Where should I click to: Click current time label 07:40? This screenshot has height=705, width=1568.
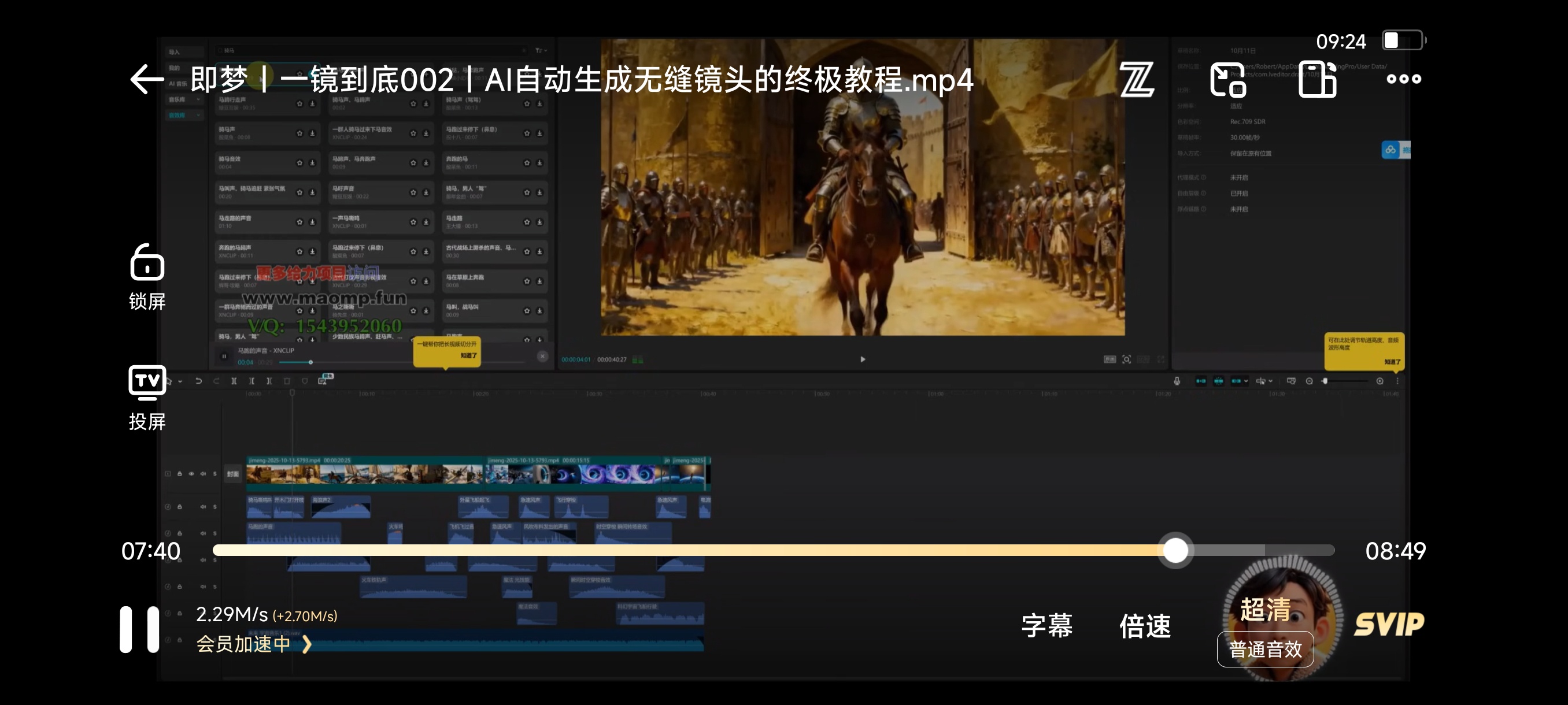point(151,551)
